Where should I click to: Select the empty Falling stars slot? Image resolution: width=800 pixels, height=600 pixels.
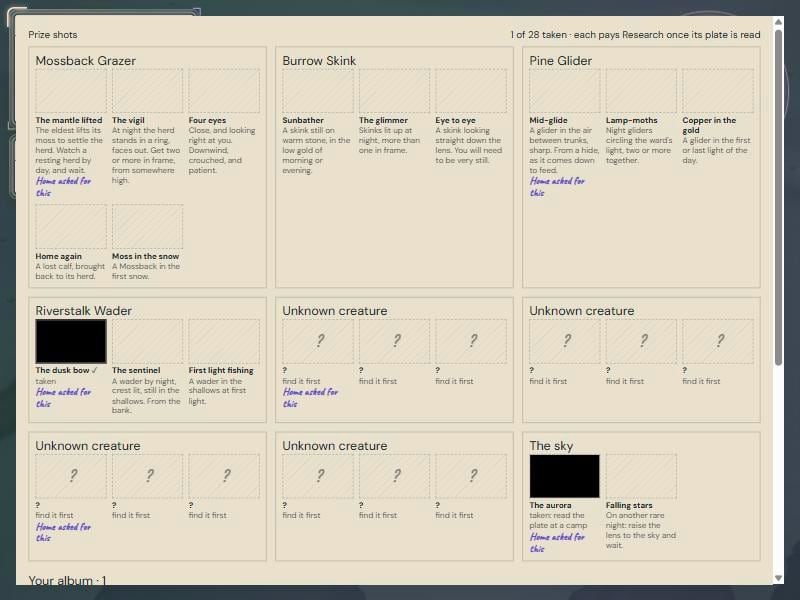pyautogui.click(x=641, y=476)
